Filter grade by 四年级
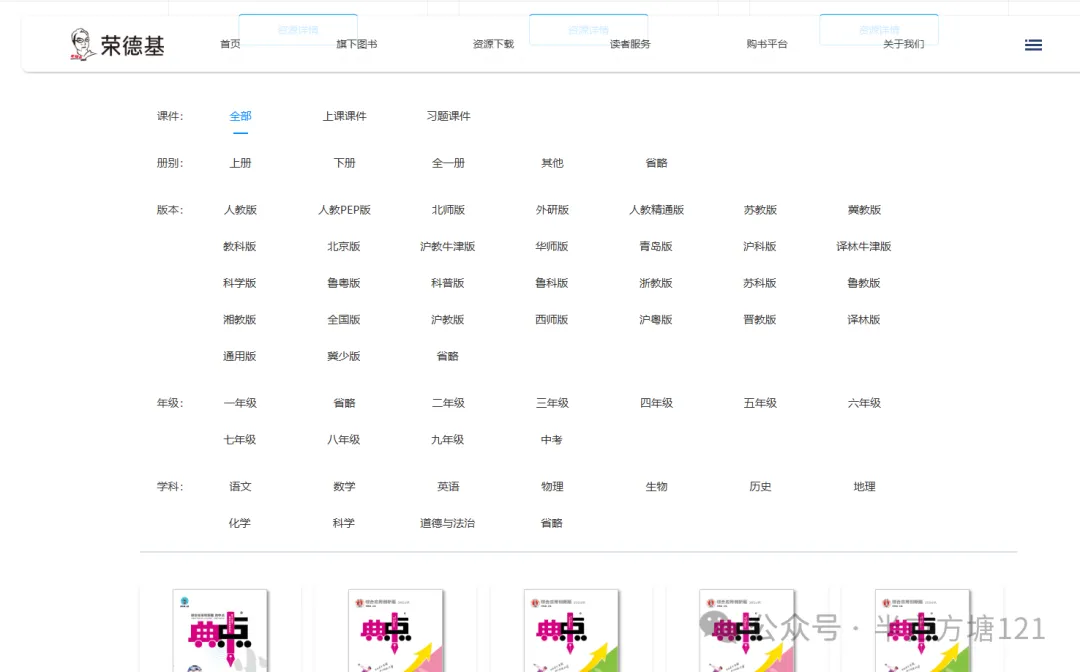Screen dimensions: 1080x672 (656, 403)
